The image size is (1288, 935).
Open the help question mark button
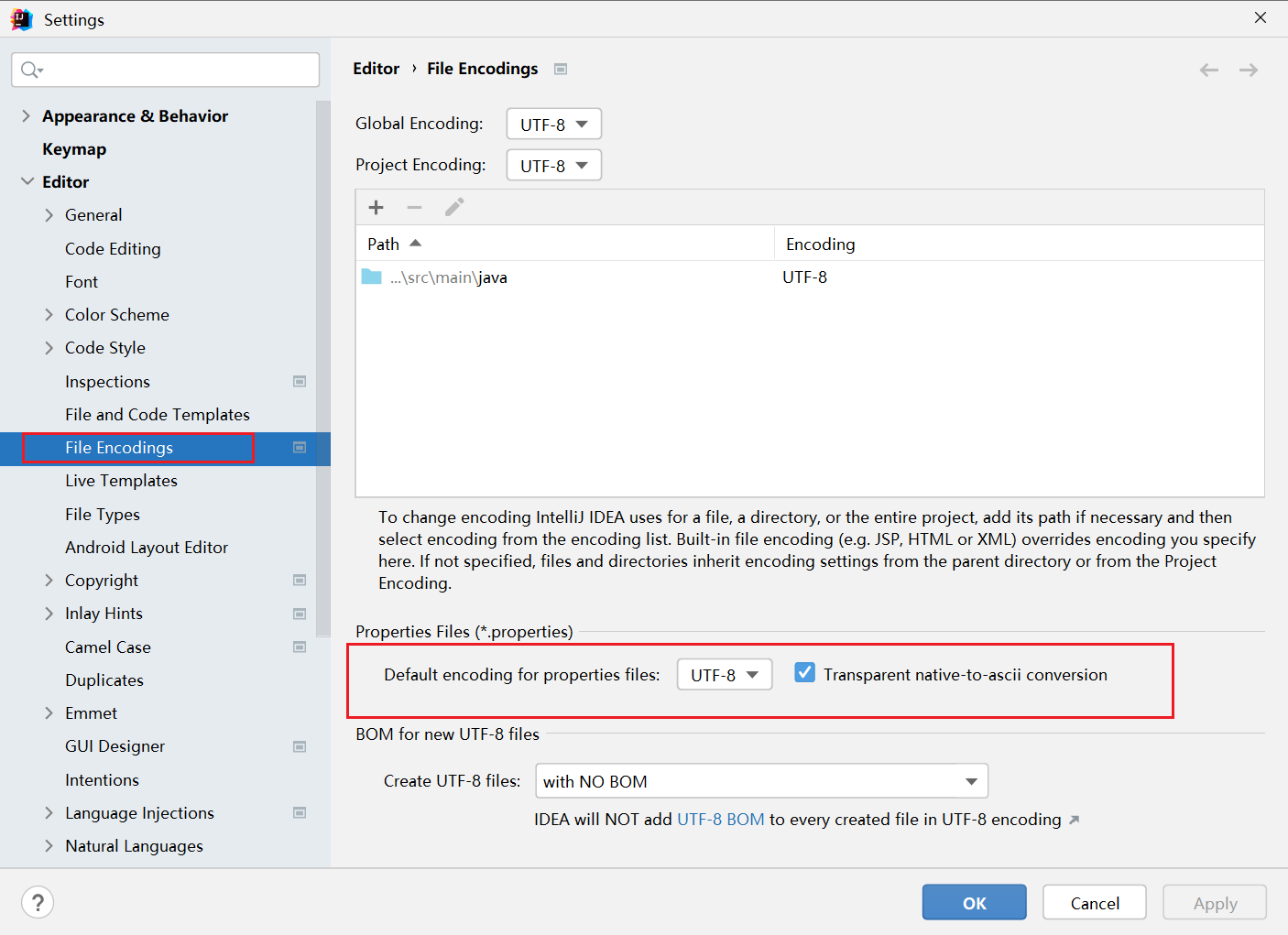(x=38, y=902)
